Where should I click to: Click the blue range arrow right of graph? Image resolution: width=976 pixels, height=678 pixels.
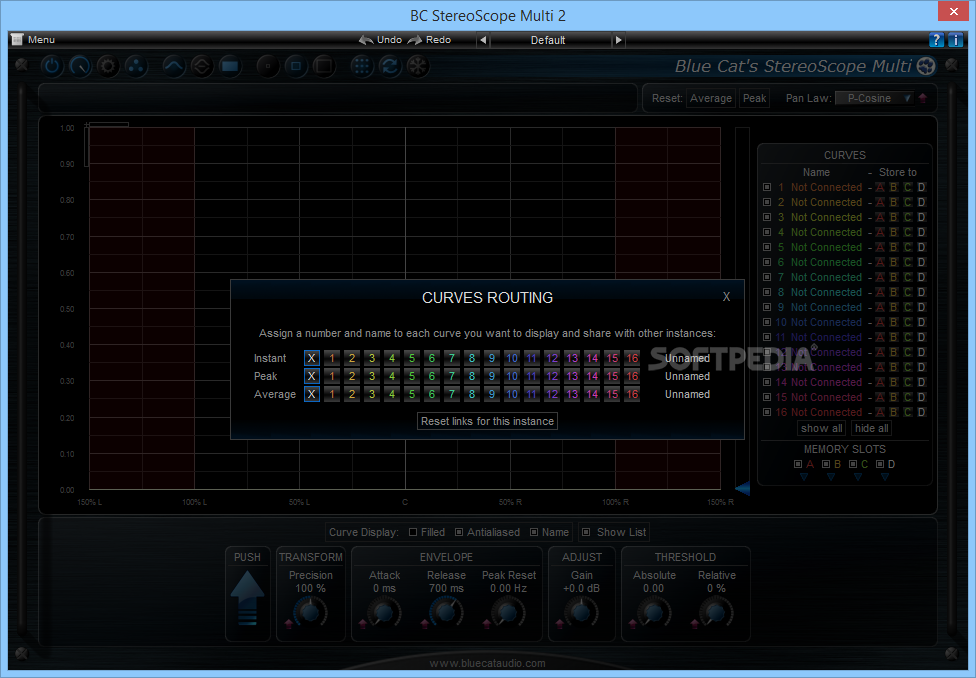coord(742,488)
